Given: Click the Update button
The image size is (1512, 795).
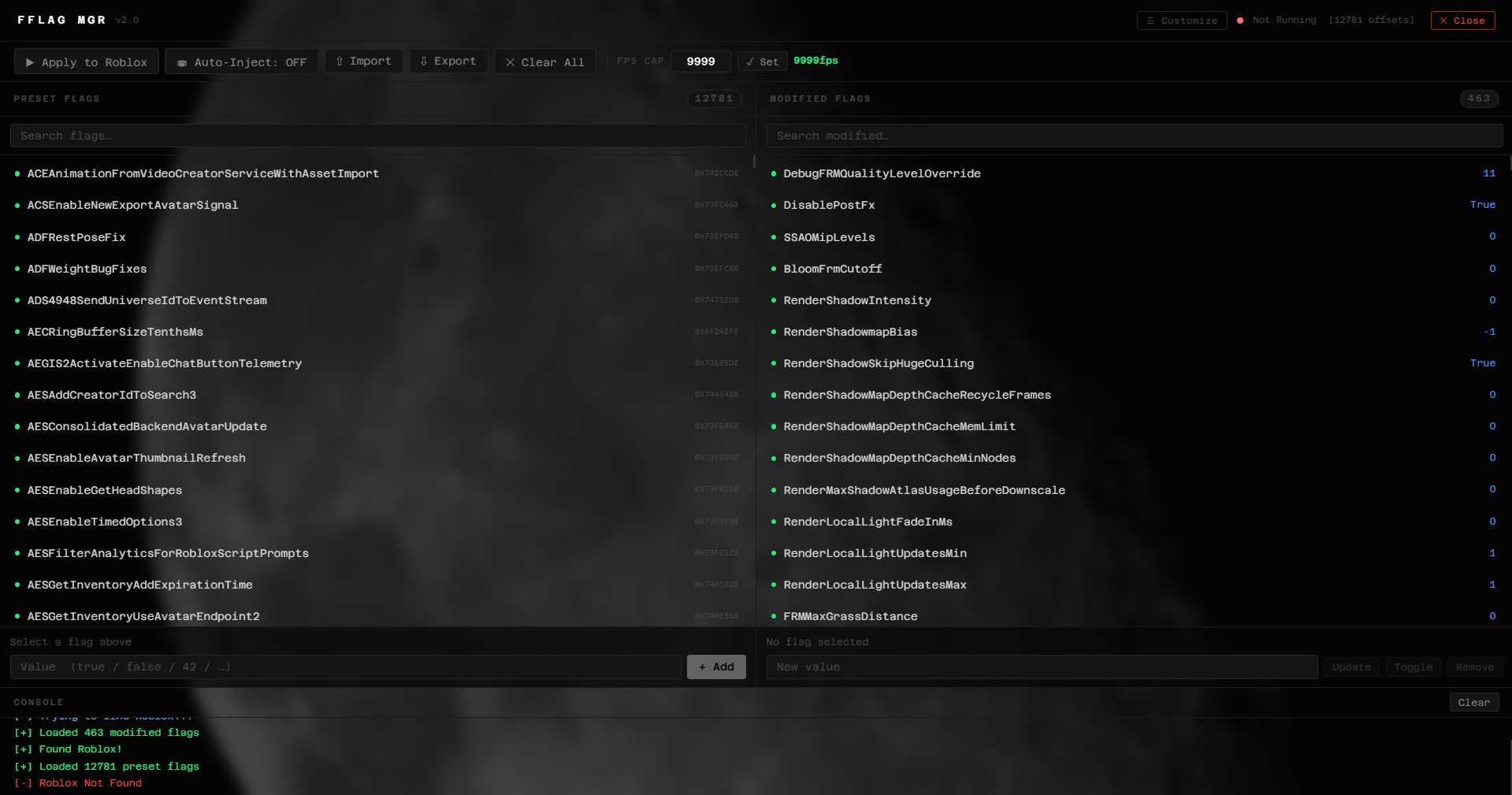Looking at the screenshot, I should pos(1350,667).
